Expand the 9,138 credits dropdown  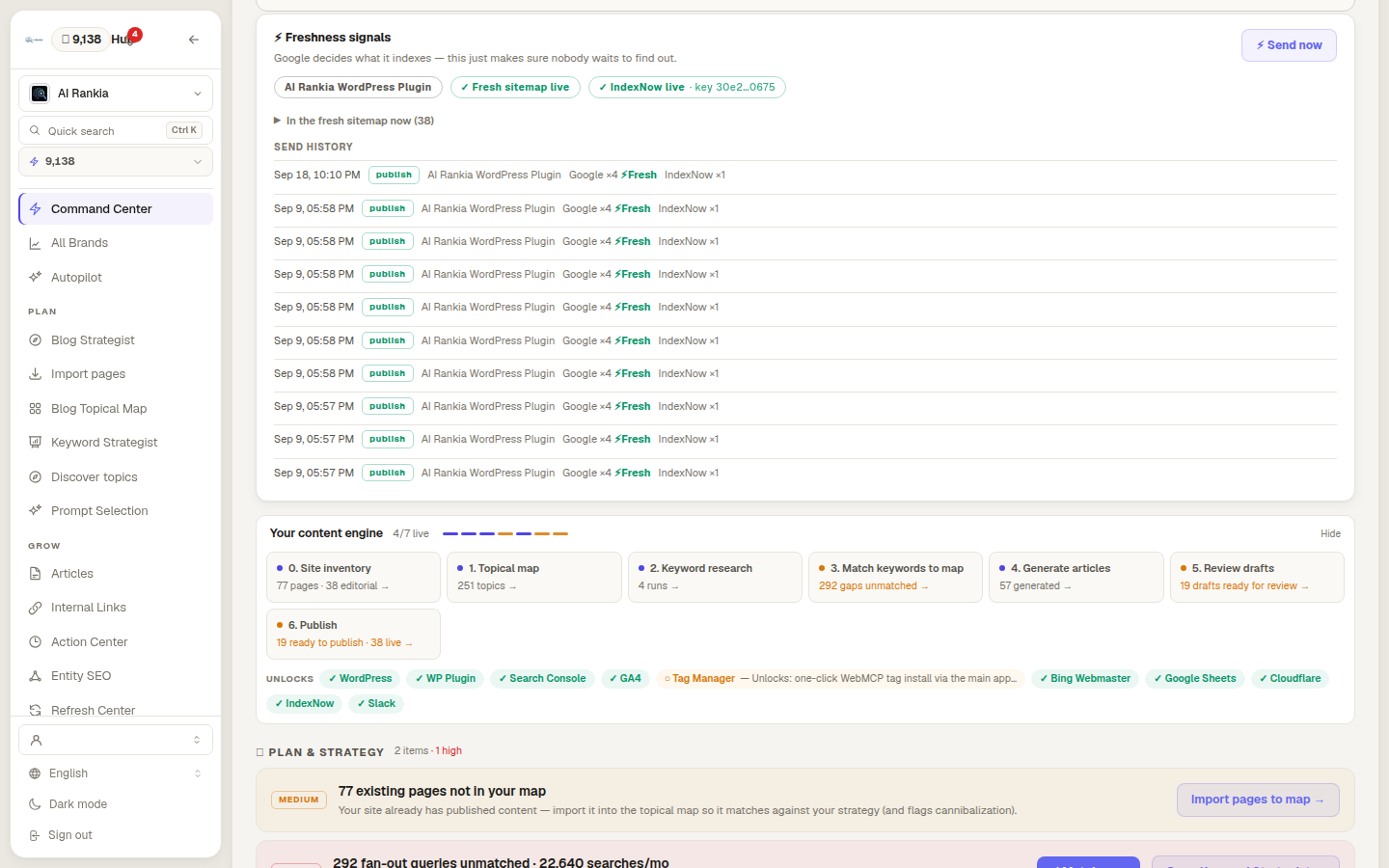(x=116, y=162)
